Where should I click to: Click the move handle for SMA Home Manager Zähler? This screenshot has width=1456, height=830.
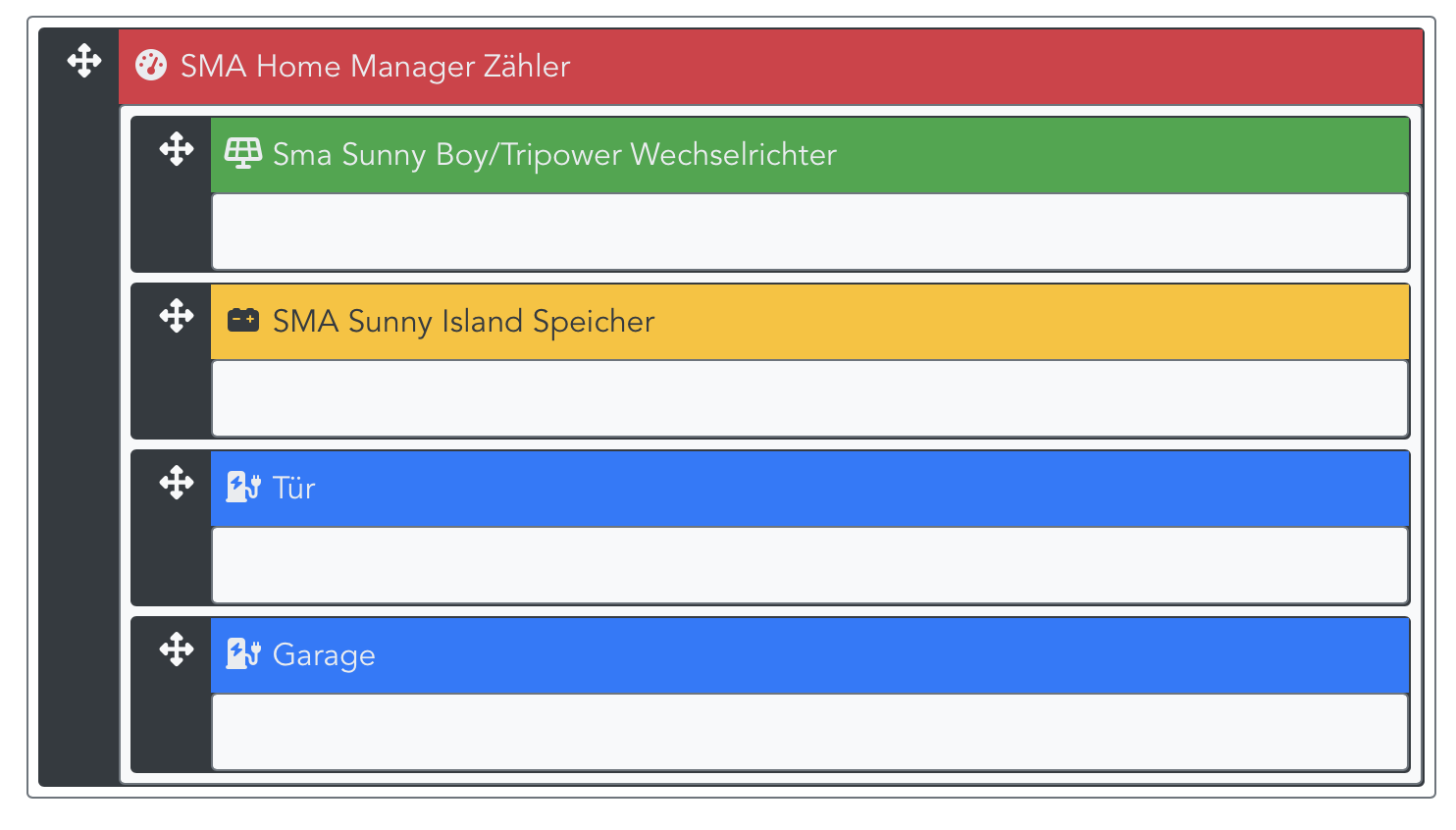pos(84,61)
